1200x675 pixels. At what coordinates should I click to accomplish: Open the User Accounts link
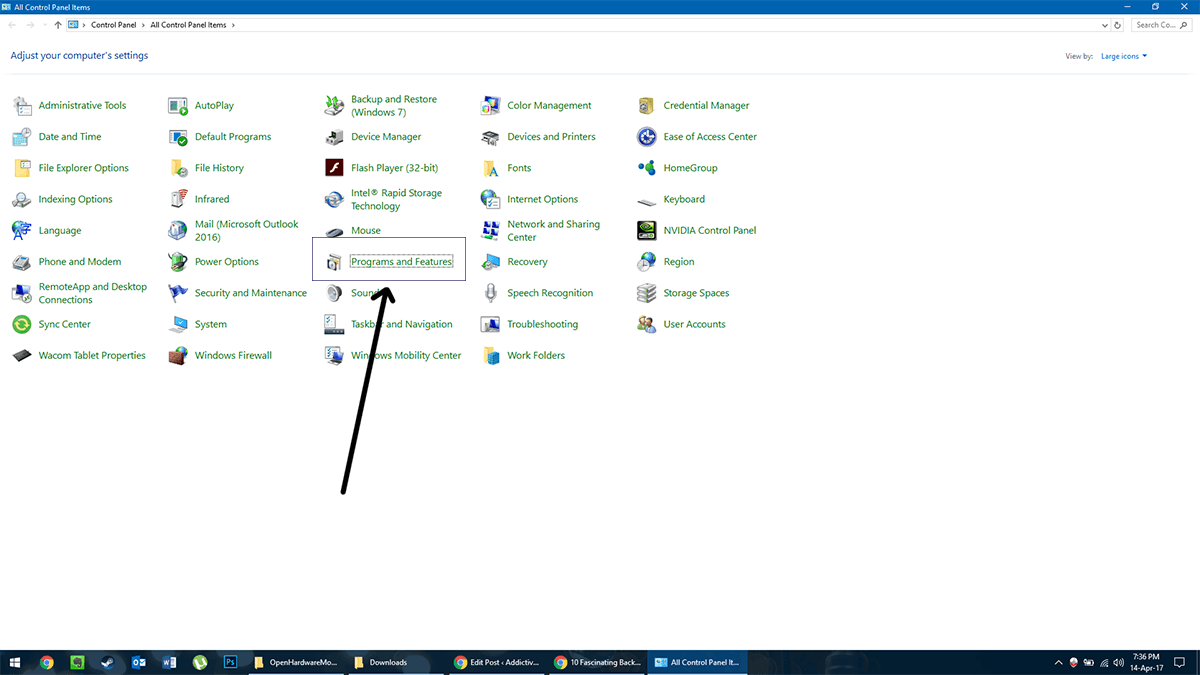[694, 324]
